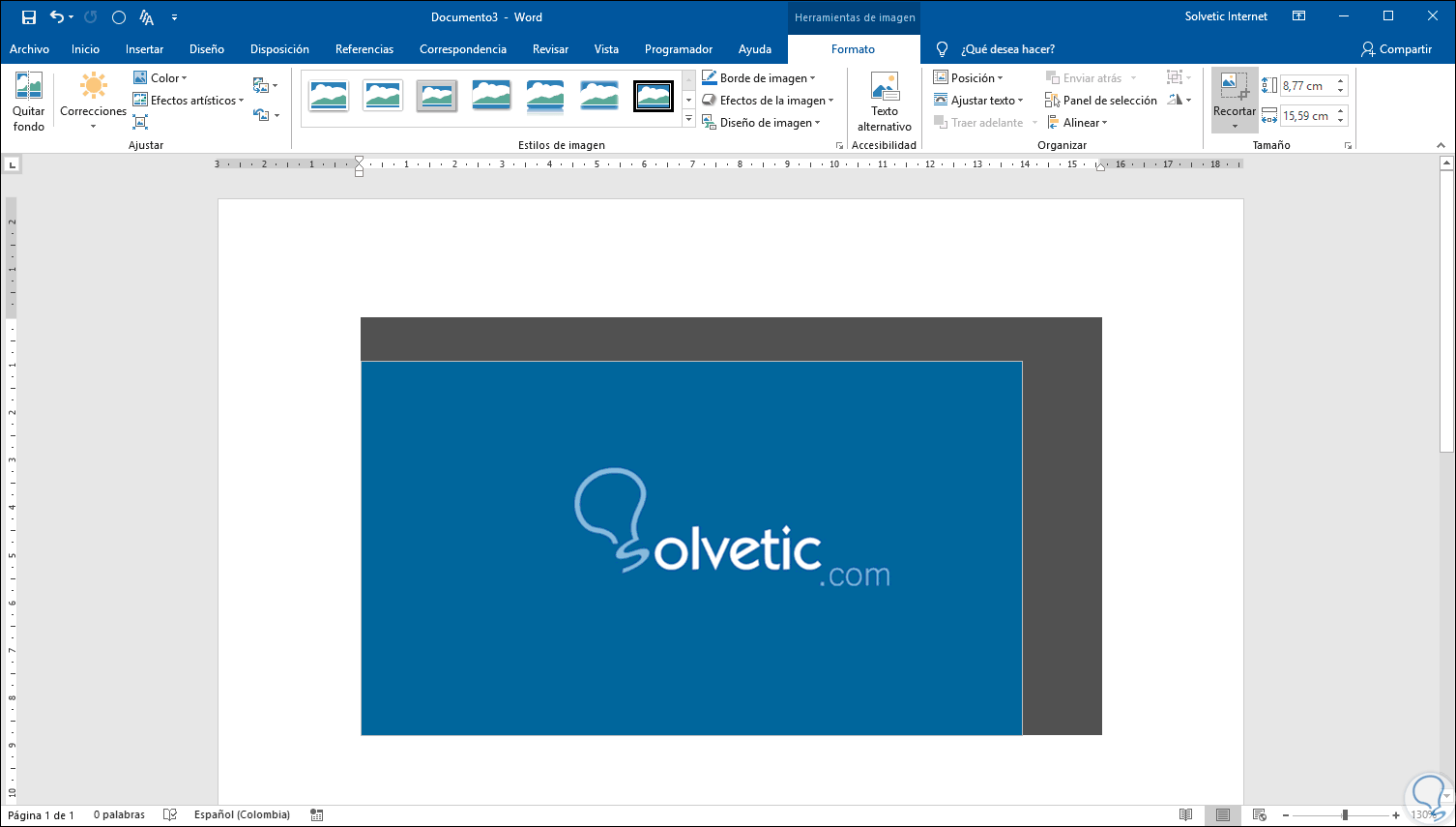Image resolution: width=1456 pixels, height=827 pixels.
Task: Click Página 1 de 1 in status bar
Action: click(x=41, y=815)
